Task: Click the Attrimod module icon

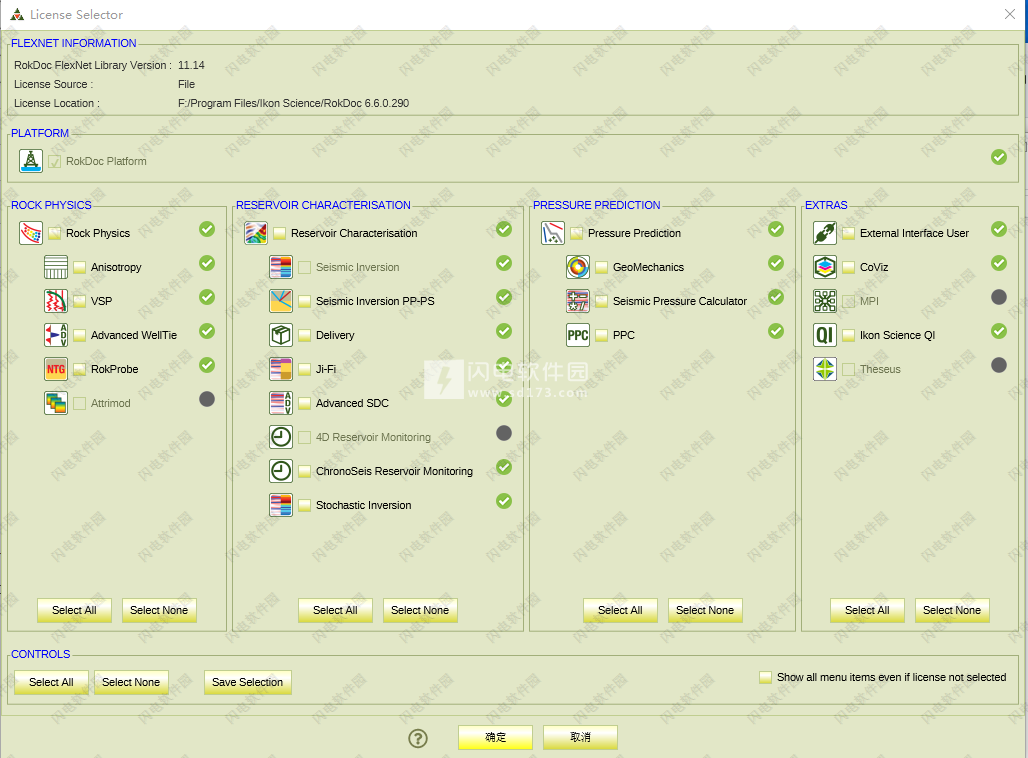Action: click(56, 403)
